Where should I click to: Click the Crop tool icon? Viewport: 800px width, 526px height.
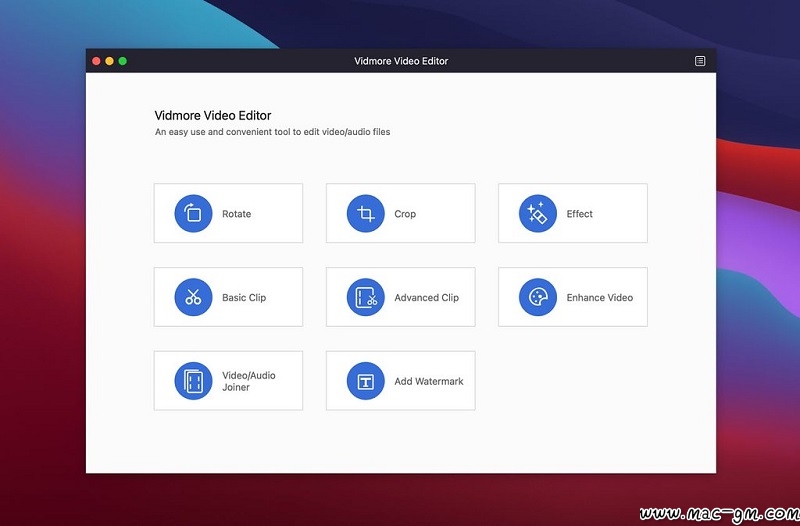point(365,213)
